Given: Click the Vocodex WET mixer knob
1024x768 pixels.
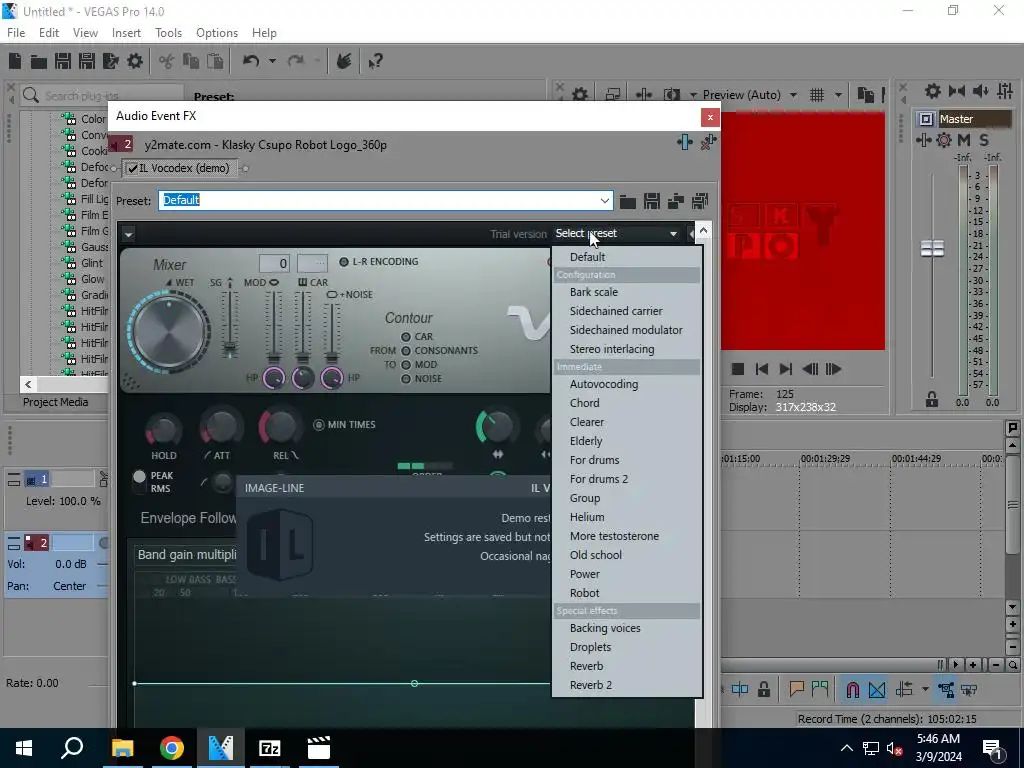Looking at the screenshot, I should pyautogui.click(x=169, y=330).
